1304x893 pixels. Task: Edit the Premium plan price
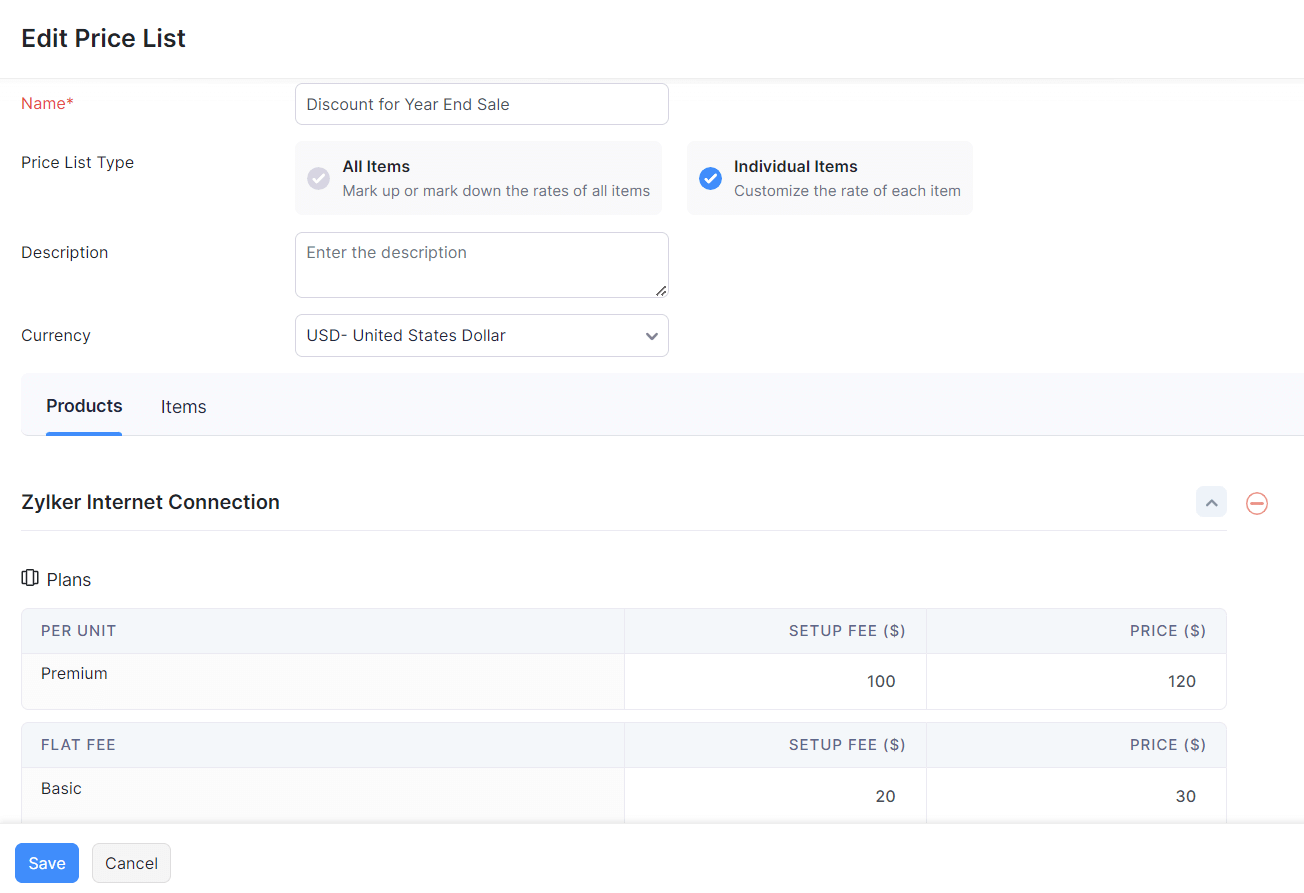(1076, 682)
